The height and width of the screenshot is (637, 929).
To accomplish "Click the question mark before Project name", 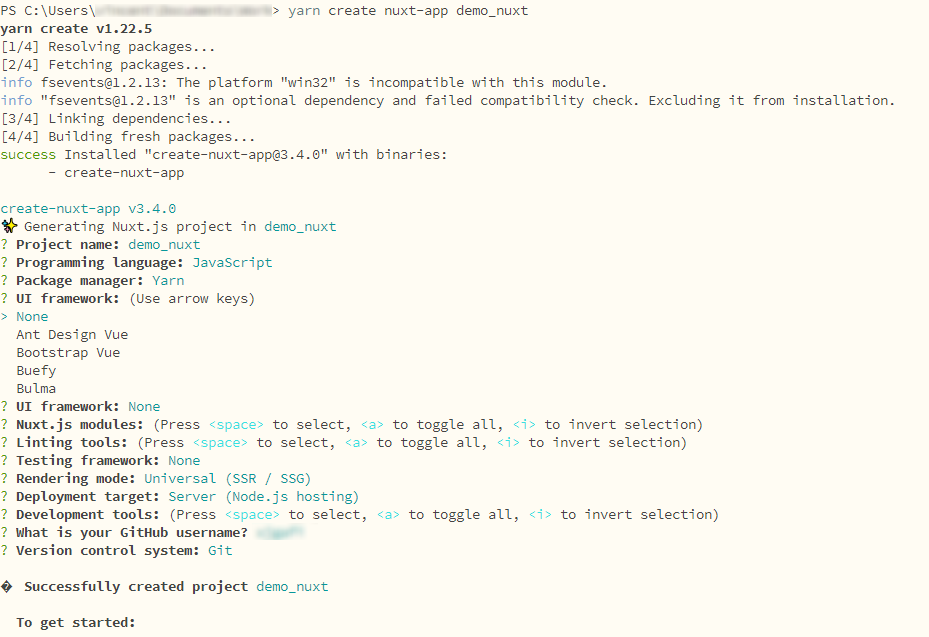I will pyautogui.click(x=4, y=245).
